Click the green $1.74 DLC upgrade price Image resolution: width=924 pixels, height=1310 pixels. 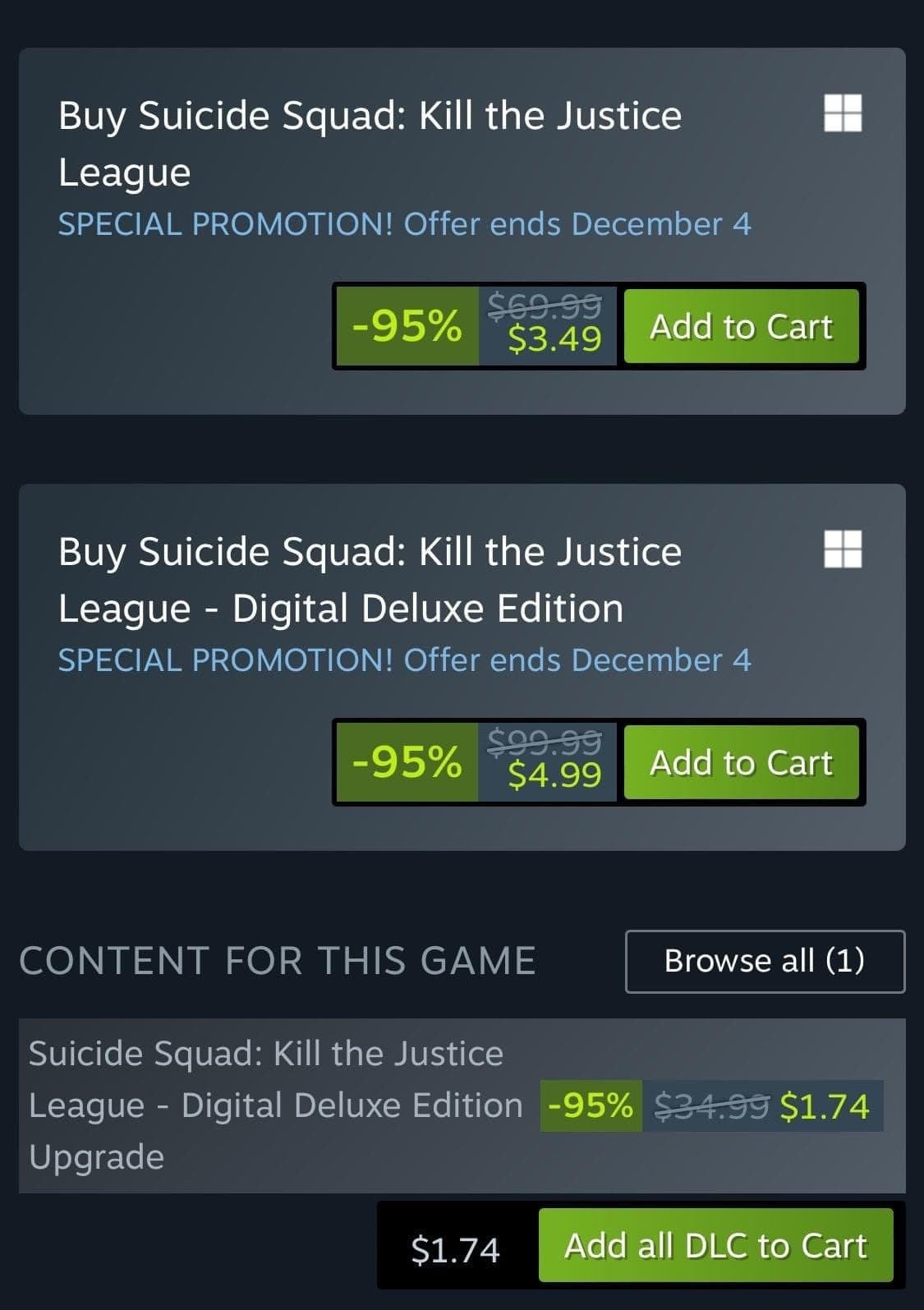pos(824,1106)
